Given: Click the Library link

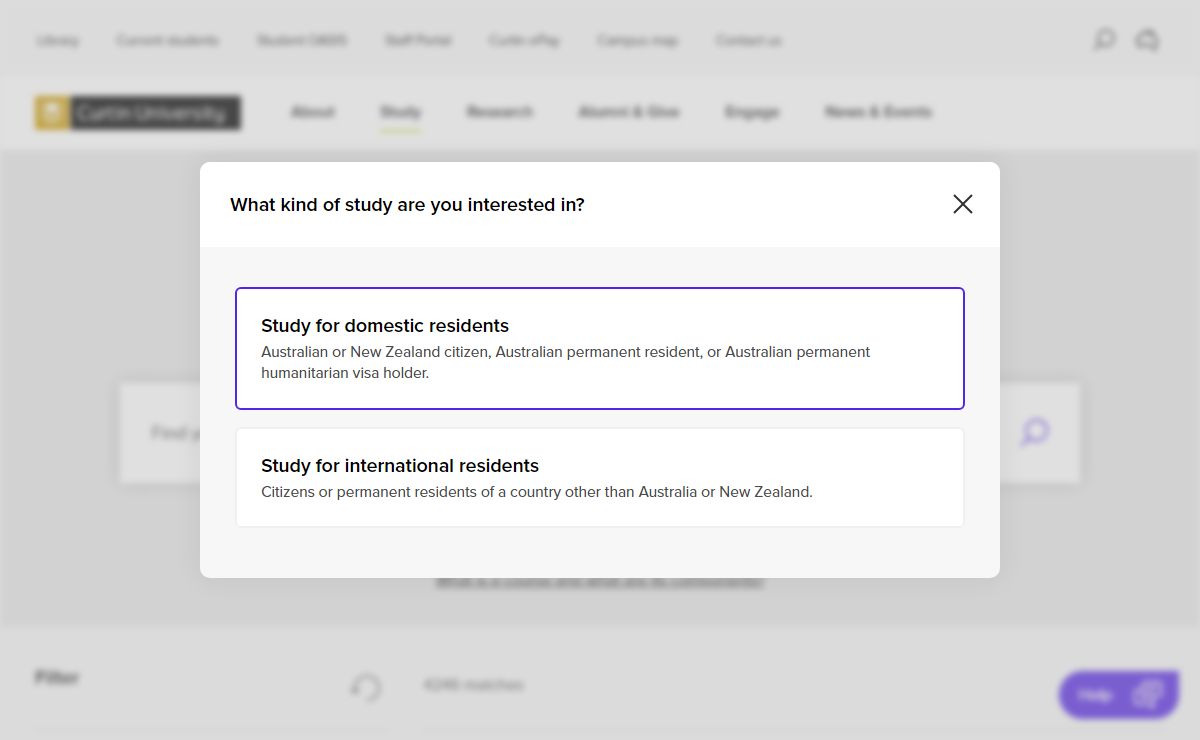Looking at the screenshot, I should tap(57, 41).
